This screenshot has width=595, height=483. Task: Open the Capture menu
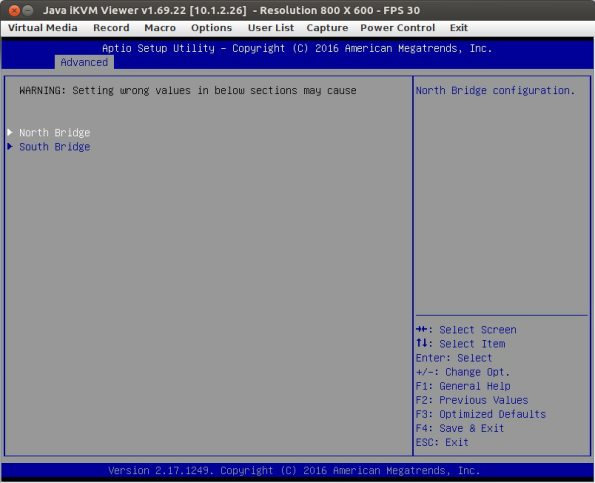tap(327, 28)
